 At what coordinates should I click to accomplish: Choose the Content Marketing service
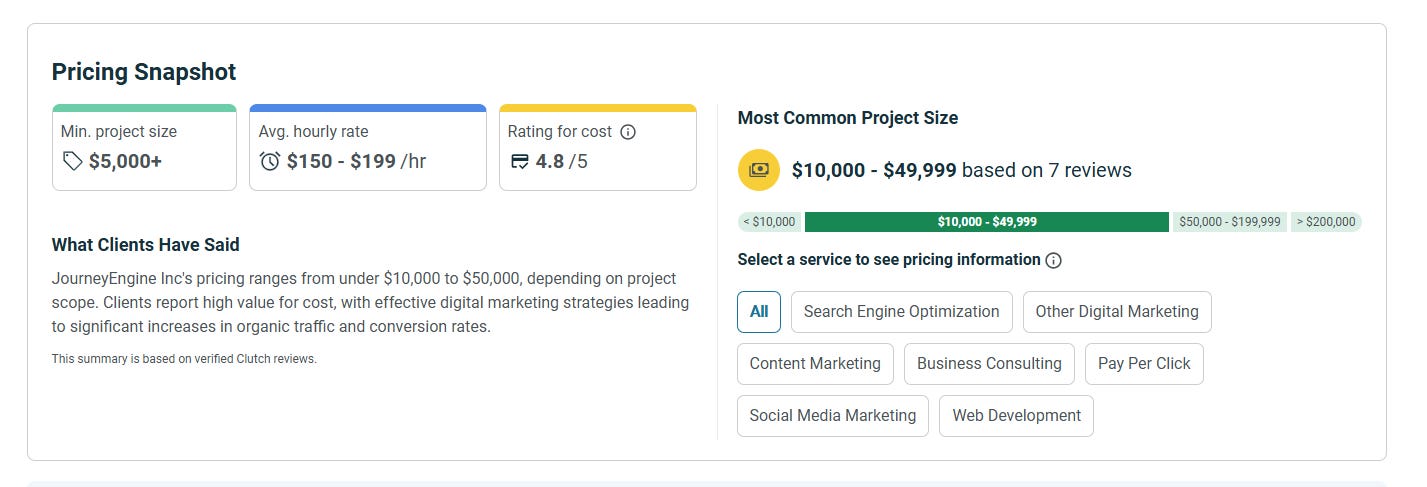(815, 364)
